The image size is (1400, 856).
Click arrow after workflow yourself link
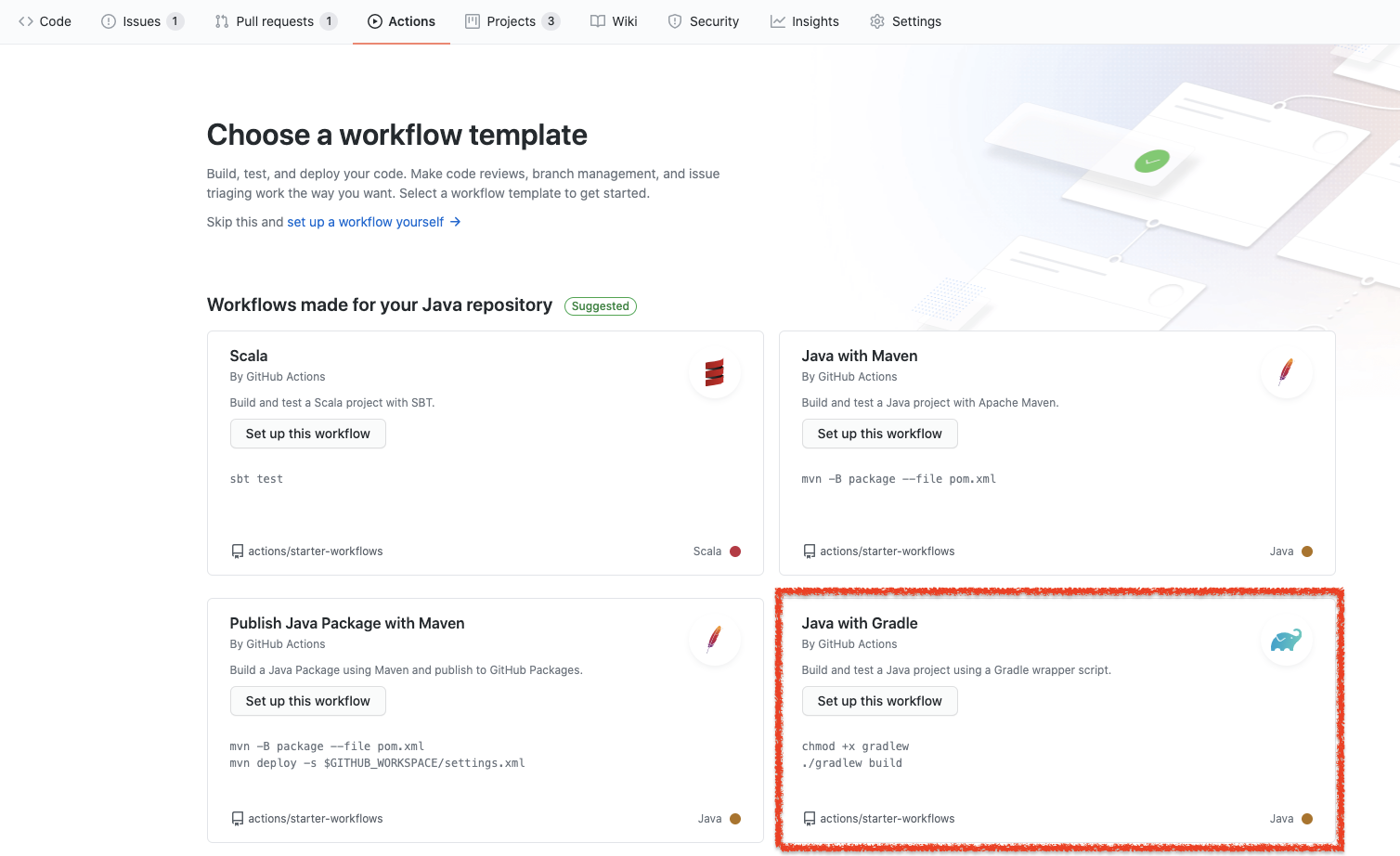tap(455, 222)
